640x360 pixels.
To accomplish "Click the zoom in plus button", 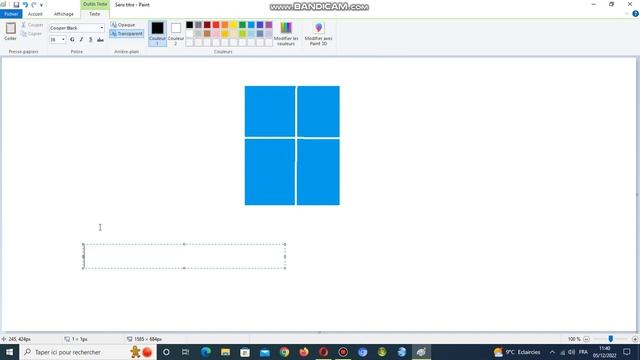I will pyautogui.click(x=635, y=339).
